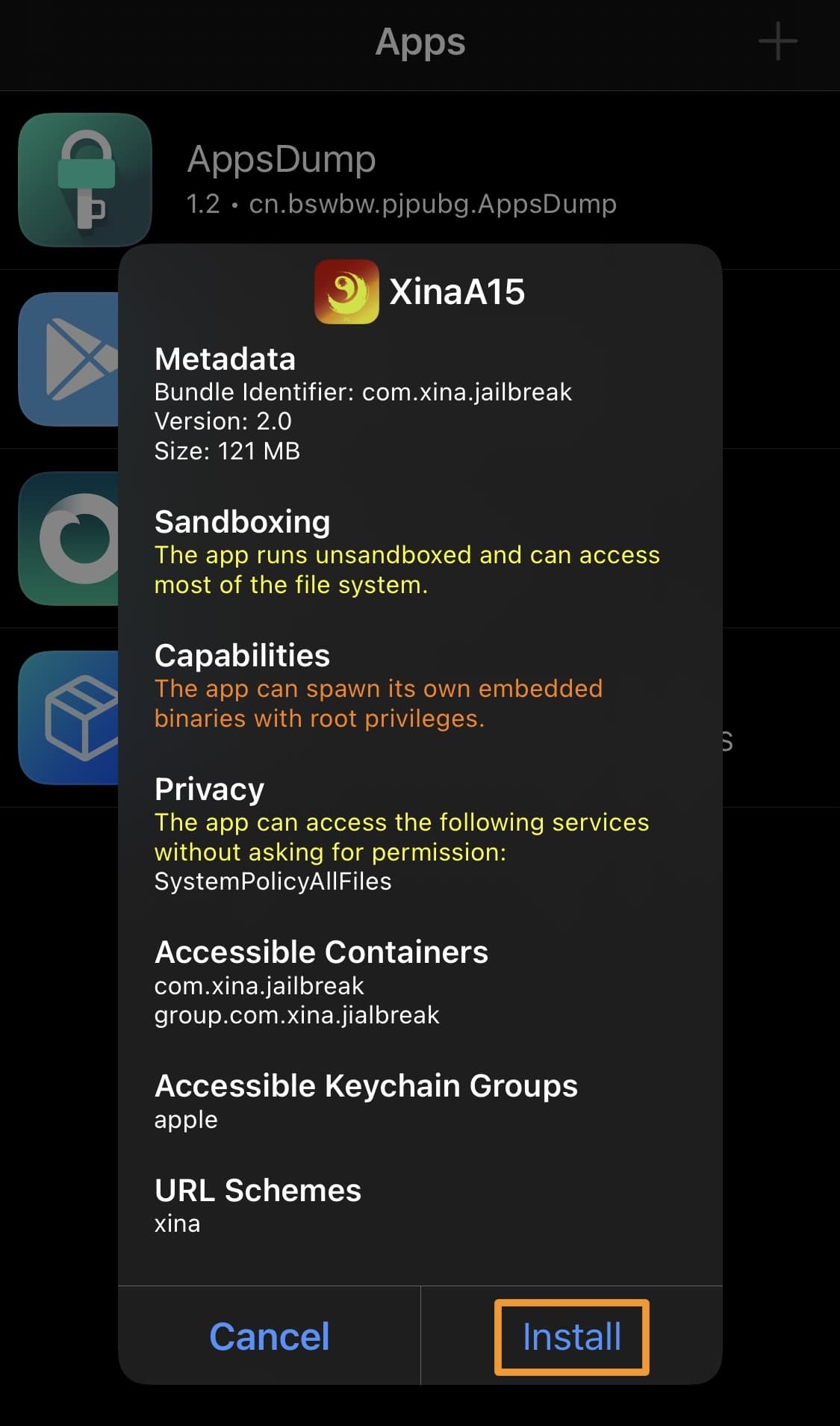Tap the group.com.xina.jialbreak container entry
This screenshot has height=1426, width=840.
pos(296,1015)
